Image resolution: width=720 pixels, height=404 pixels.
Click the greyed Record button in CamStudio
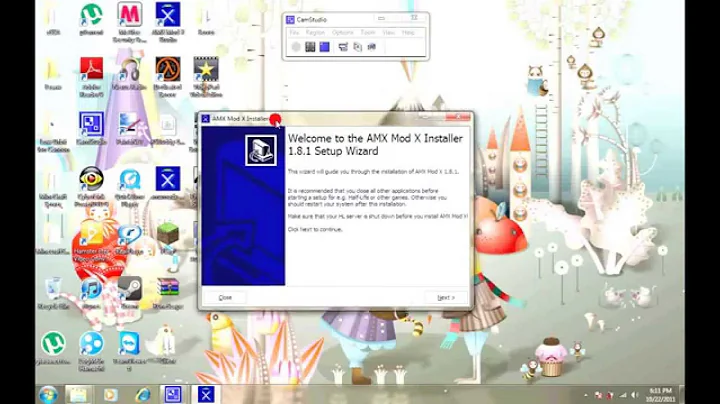[x=296, y=47]
